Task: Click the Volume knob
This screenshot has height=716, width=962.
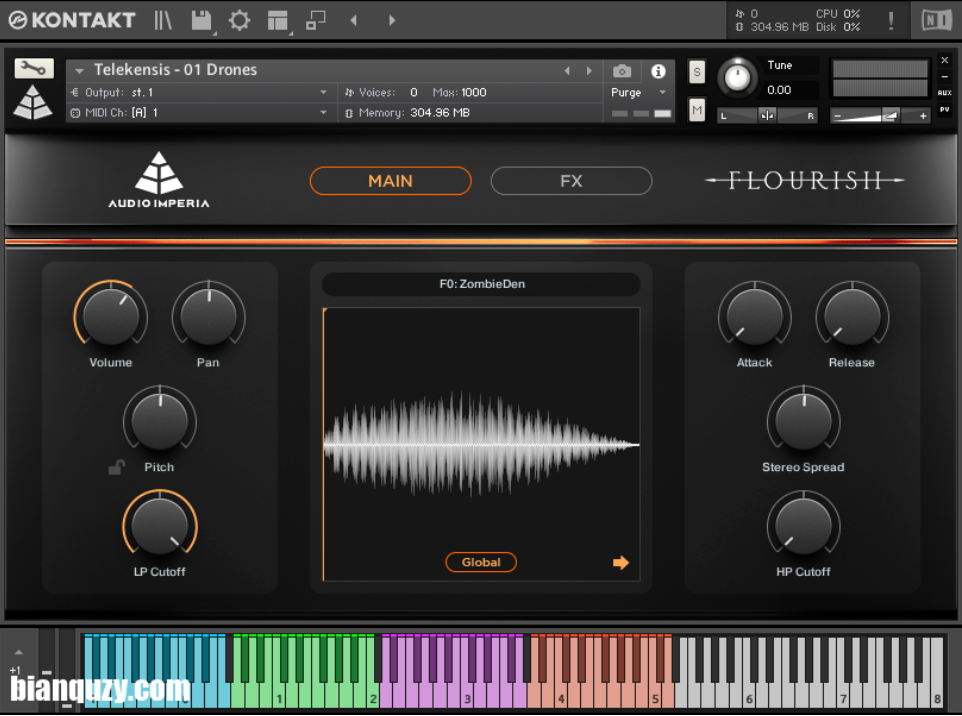Action: 110,315
